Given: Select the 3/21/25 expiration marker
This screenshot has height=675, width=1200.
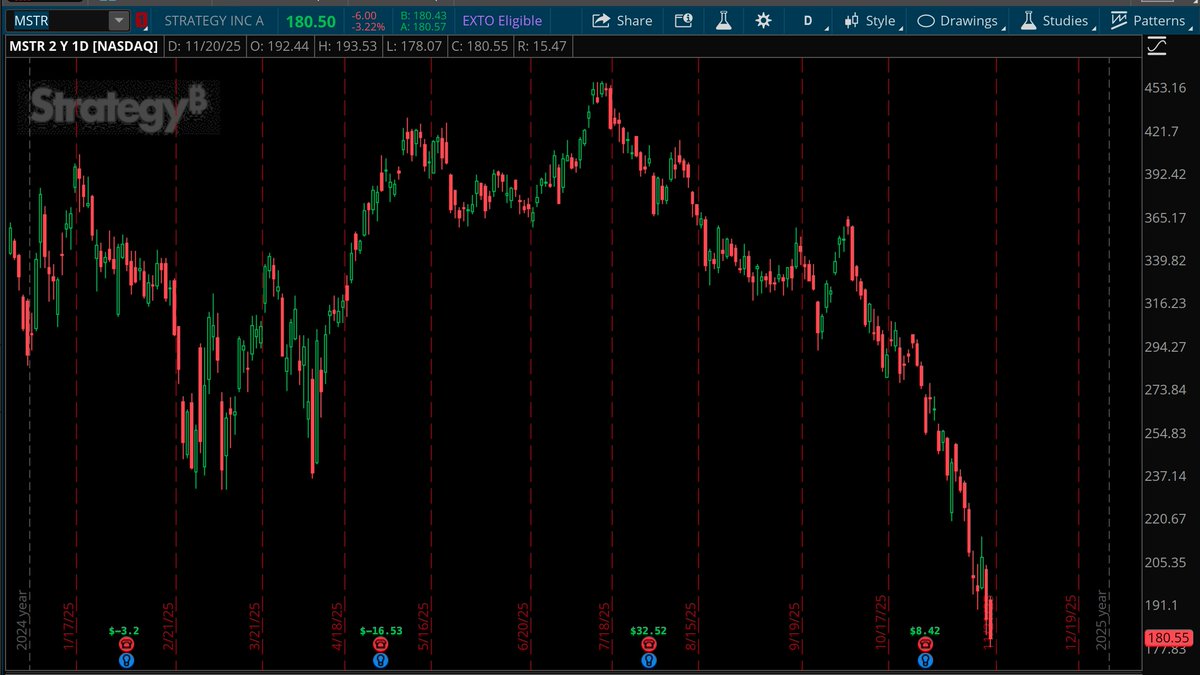Looking at the screenshot, I should pyautogui.click(x=254, y=626).
